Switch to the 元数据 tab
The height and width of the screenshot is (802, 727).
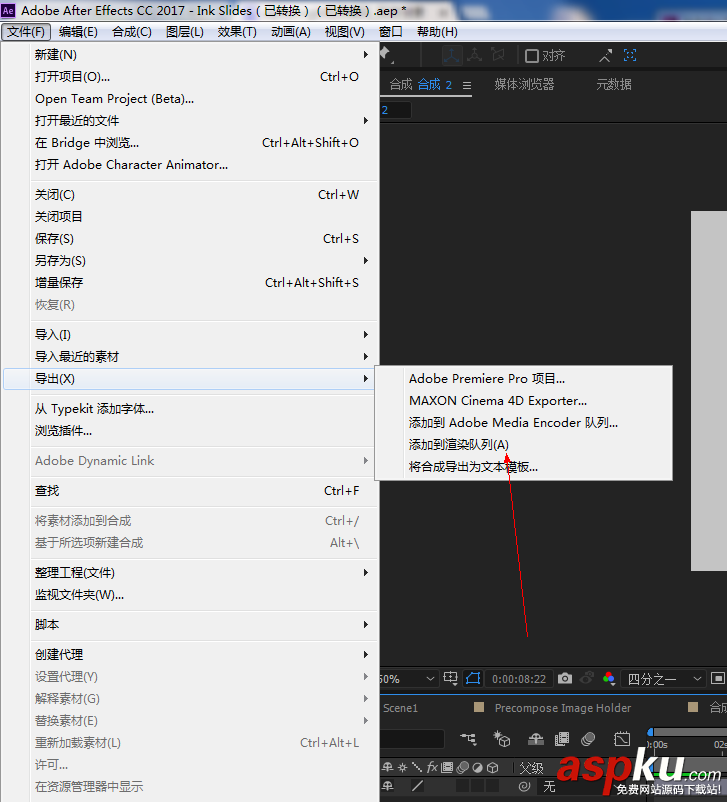[x=614, y=84]
